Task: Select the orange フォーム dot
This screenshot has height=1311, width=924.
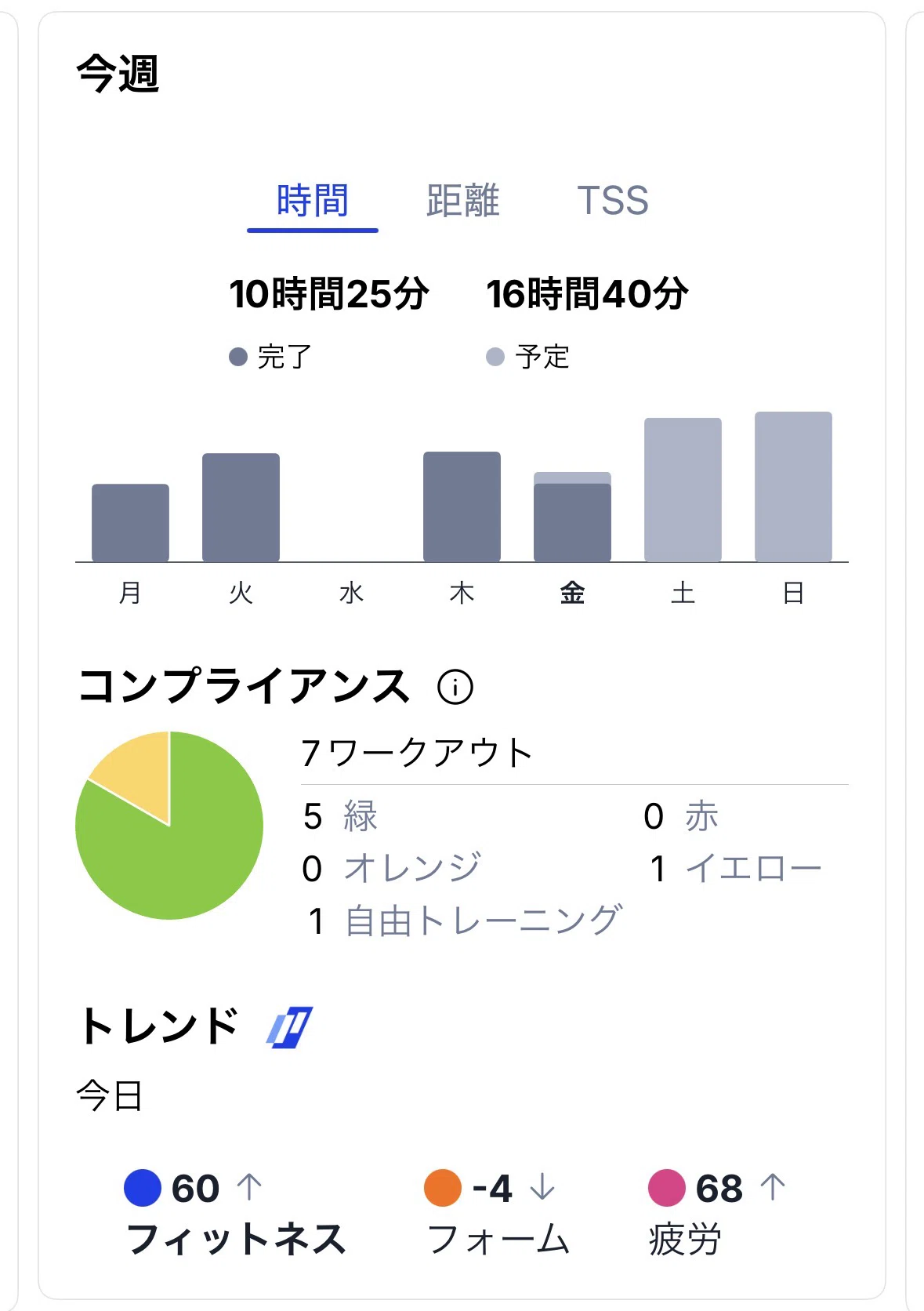Action: [443, 1188]
